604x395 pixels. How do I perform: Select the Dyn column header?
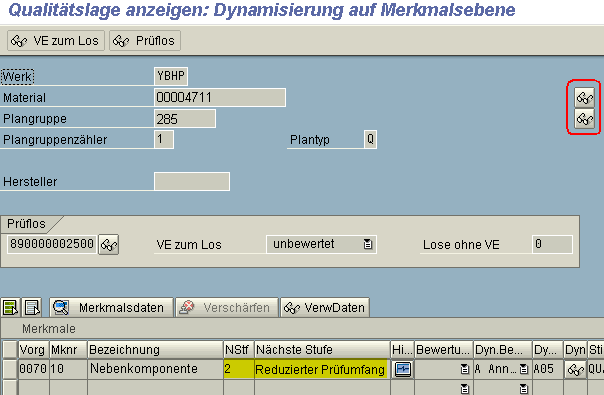coord(575,350)
